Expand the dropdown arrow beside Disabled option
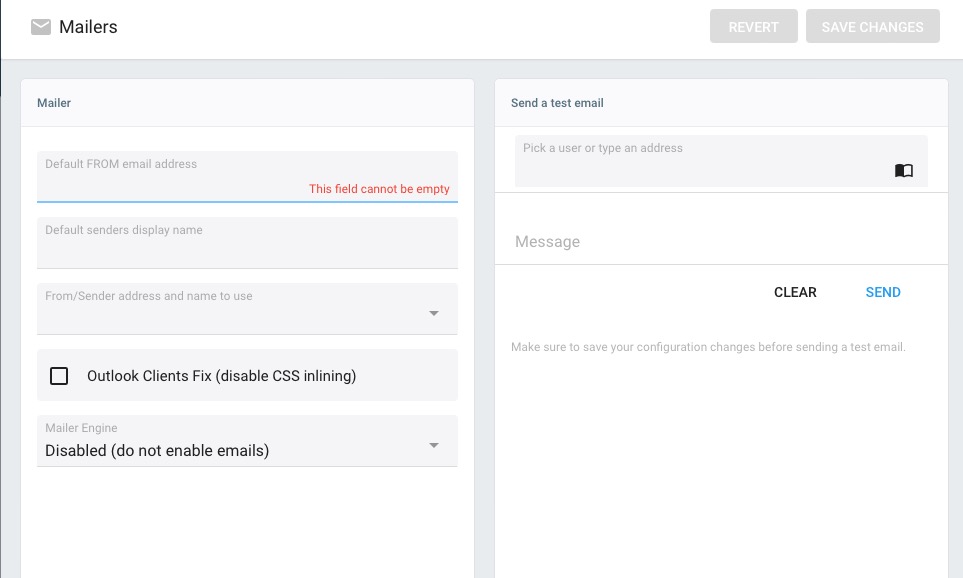This screenshot has height=578, width=963. click(434, 444)
